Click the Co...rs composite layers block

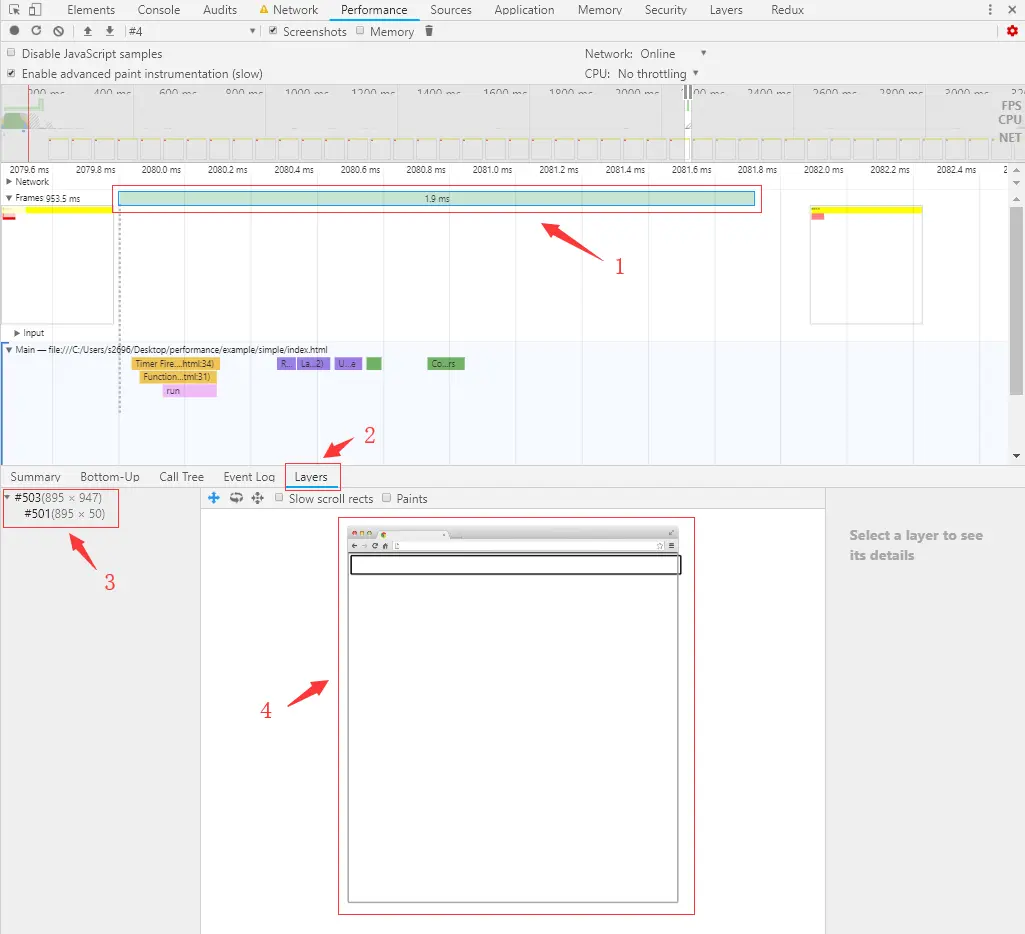446,363
